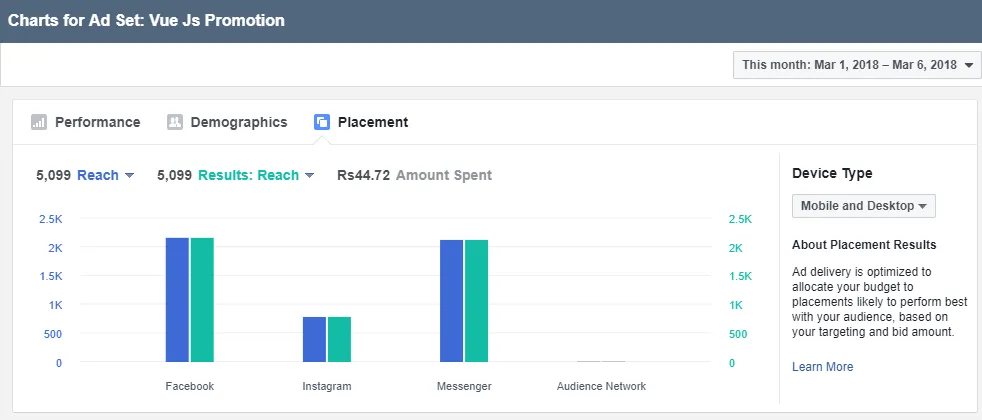Screen dimensions: 982x420
Task: Click the right axis 500 label
Action: tap(738, 334)
